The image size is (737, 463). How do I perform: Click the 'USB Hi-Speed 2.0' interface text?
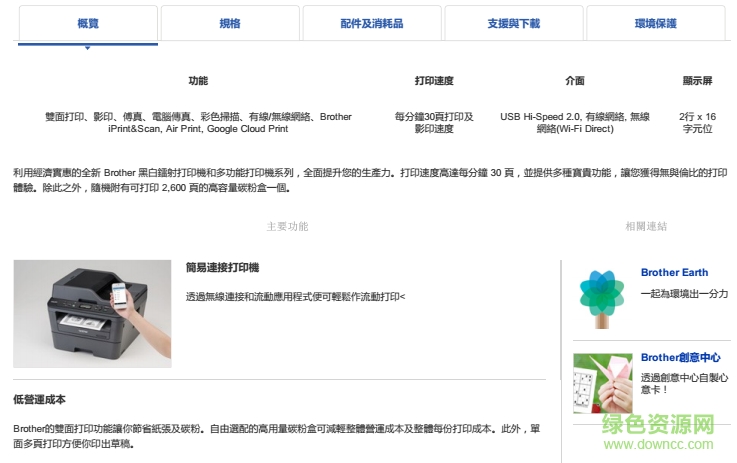point(541,117)
